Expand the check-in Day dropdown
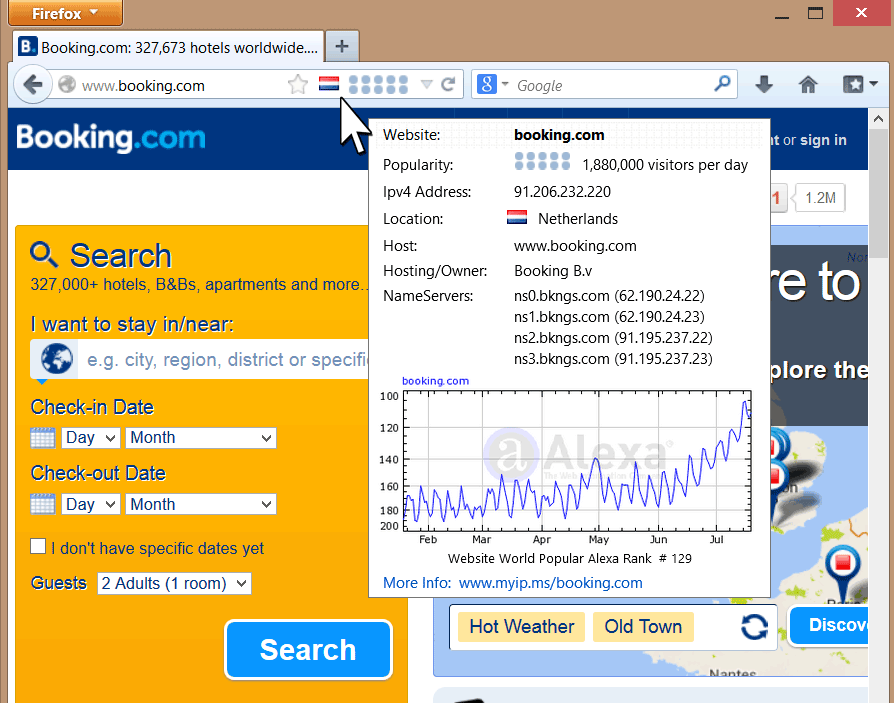This screenshot has height=703, width=894. pyautogui.click(x=90, y=438)
